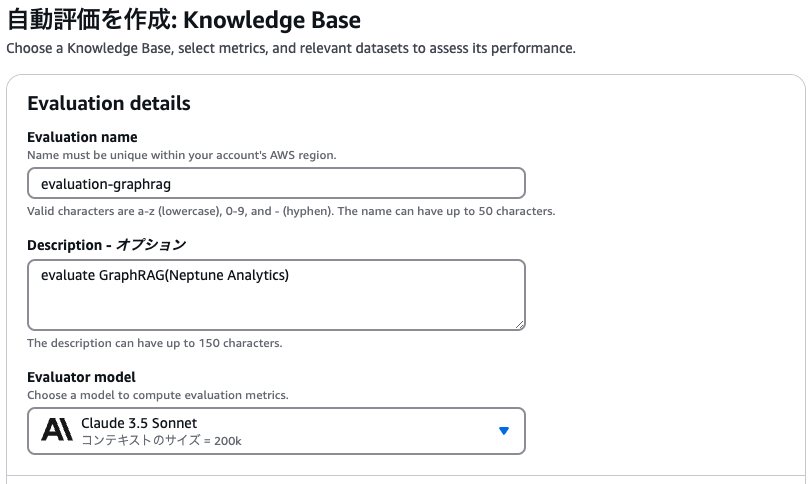Click the name uniqueness hint text
Viewport: 812px width, 484px height.
180,155
